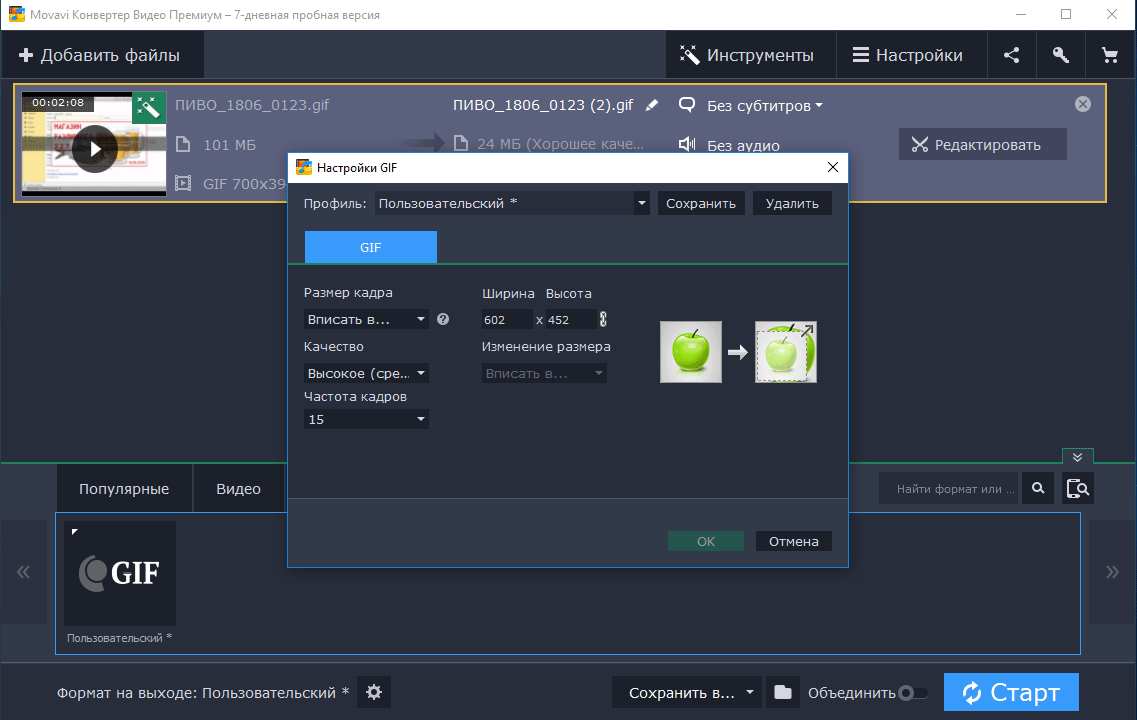Click the Edit button with scissors

983,144
